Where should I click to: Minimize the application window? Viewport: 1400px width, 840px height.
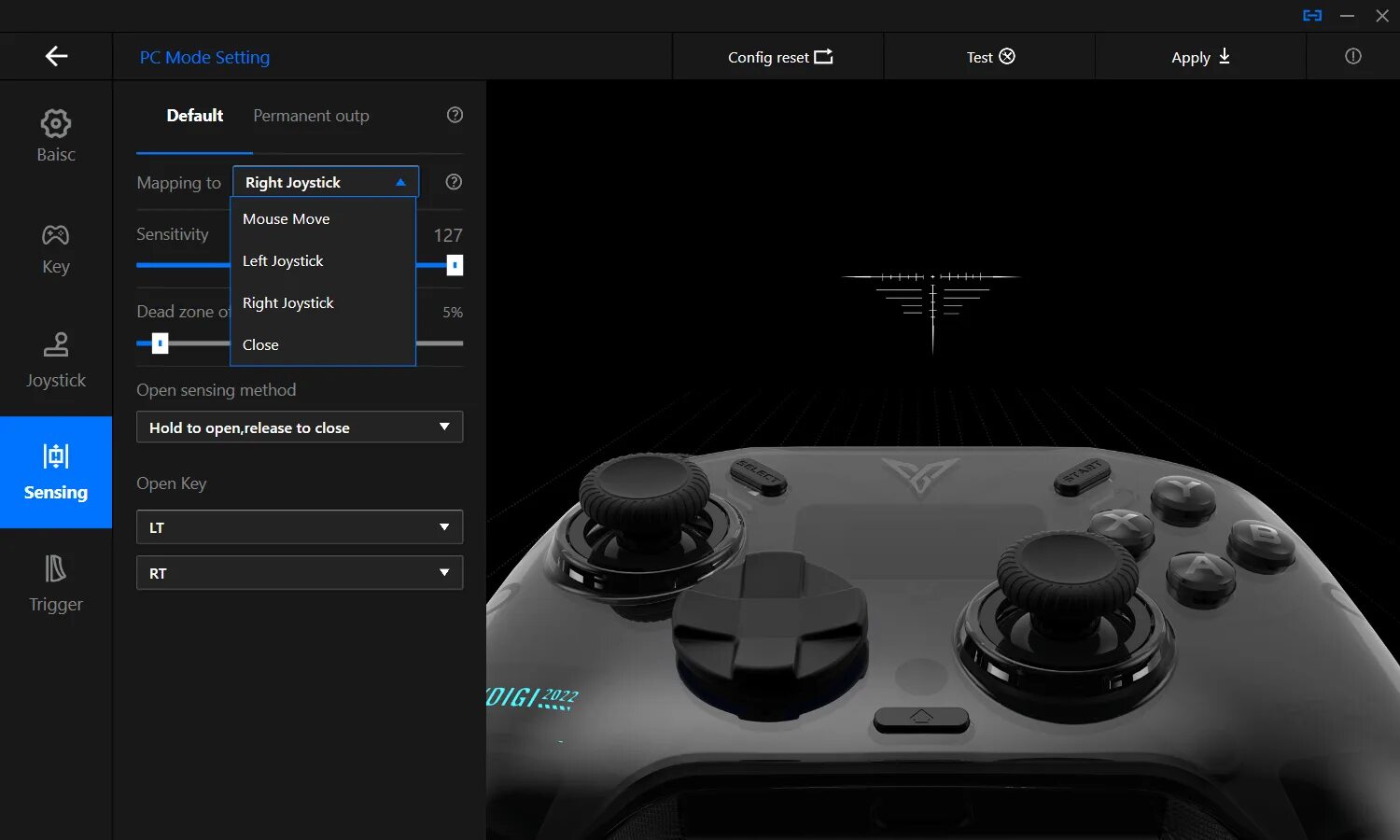click(1347, 16)
